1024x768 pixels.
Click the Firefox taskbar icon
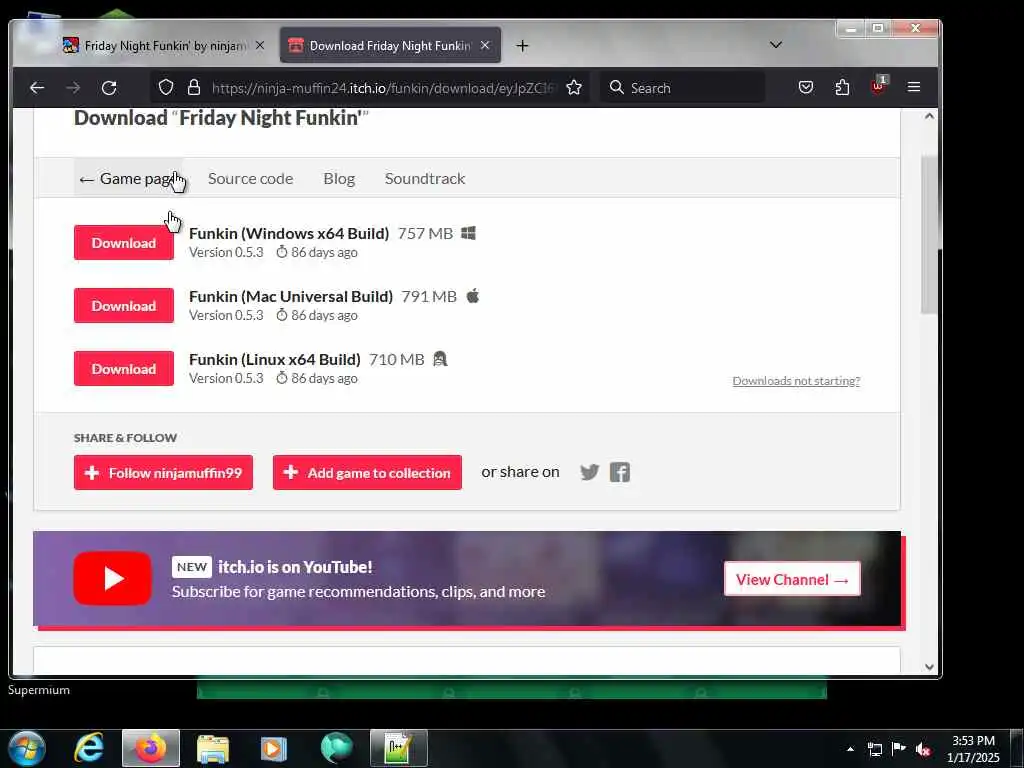pyautogui.click(x=151, y=748)
